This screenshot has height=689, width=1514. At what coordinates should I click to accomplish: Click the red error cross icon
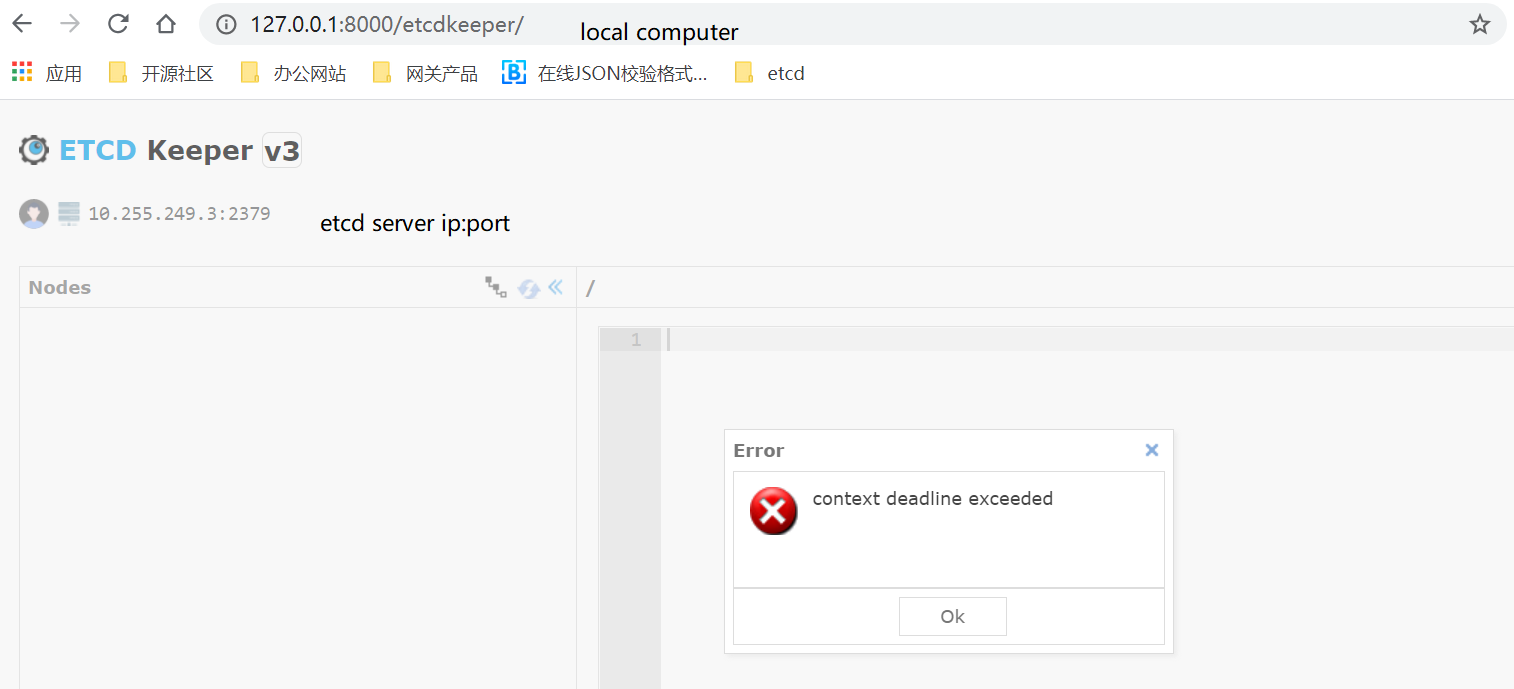click(x=774, y=511)
